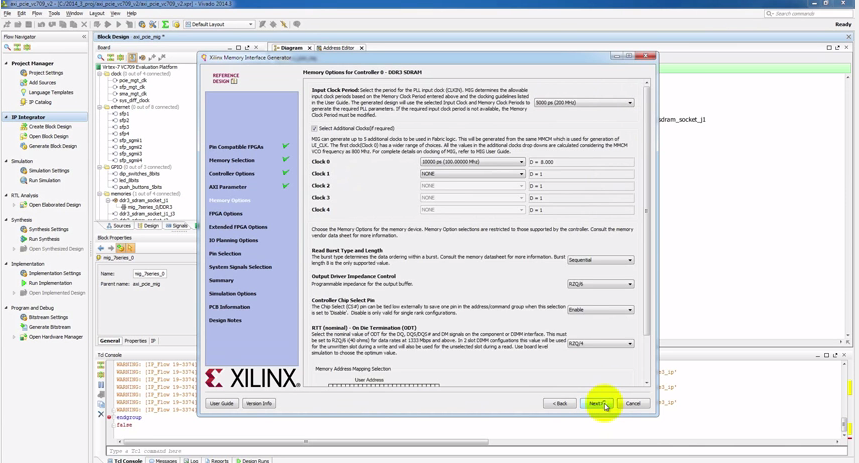Image resolution: width=859 pixels, height=463 pixels.
Task: Open the Default Layout dropdown in toolbar
Action: point(219,24)
